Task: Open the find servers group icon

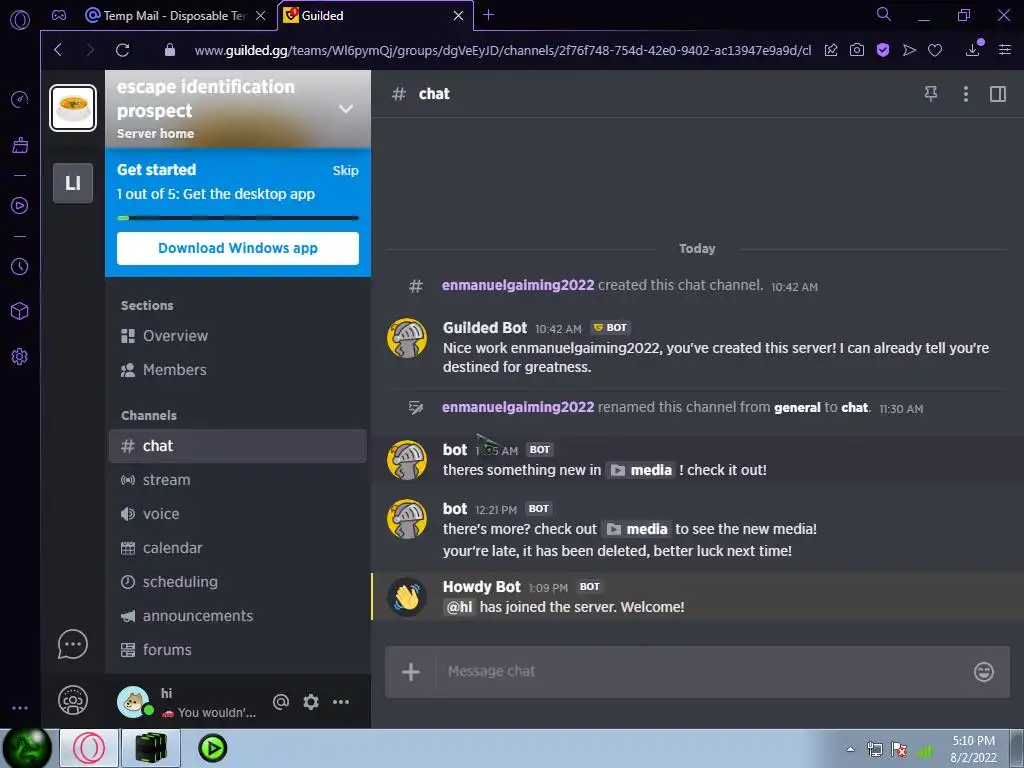Action: (72, 701)
